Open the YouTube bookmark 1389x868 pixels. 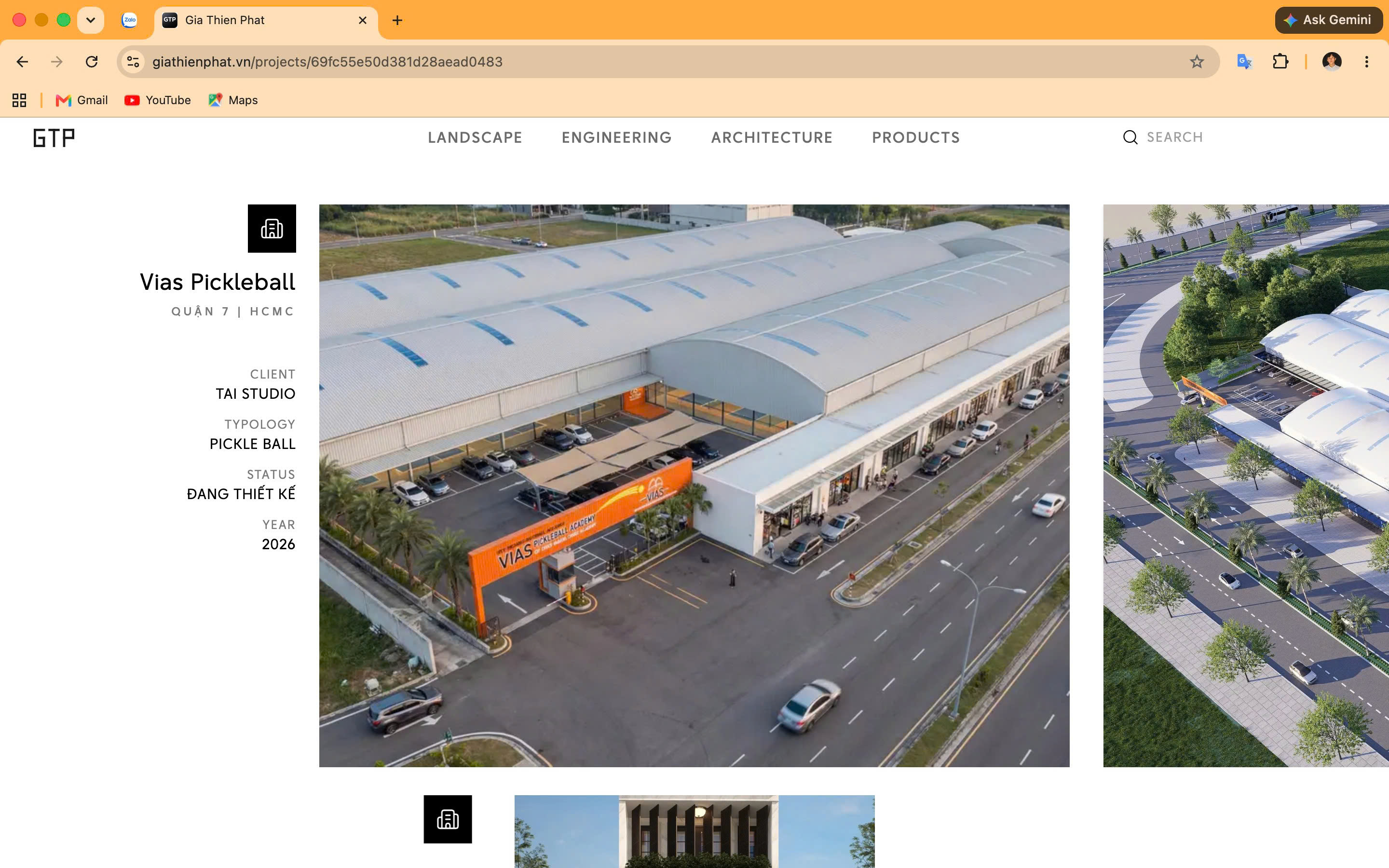coord(158,100)
